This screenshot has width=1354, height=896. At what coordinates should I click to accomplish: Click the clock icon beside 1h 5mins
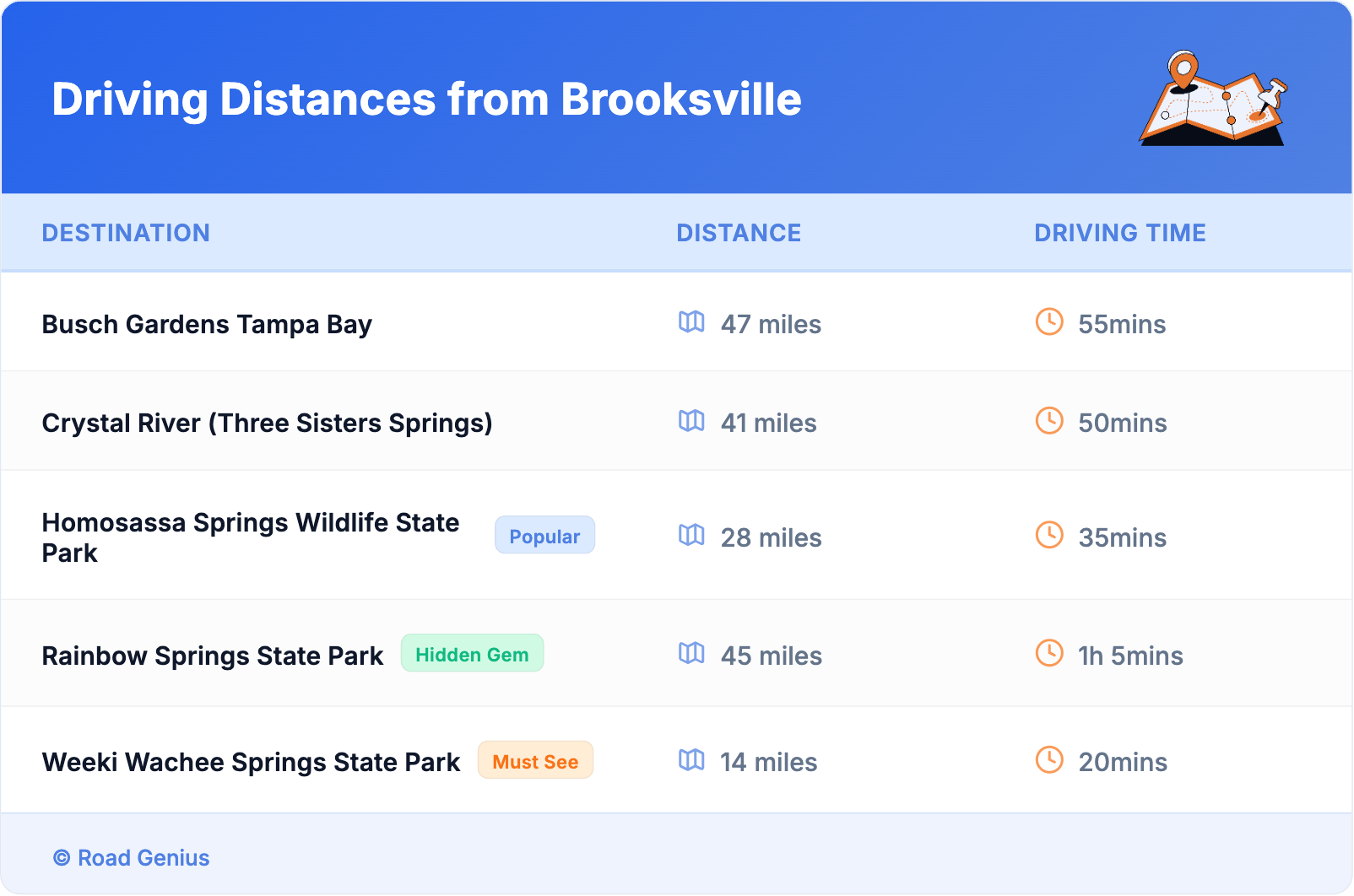coord(1049,654)
